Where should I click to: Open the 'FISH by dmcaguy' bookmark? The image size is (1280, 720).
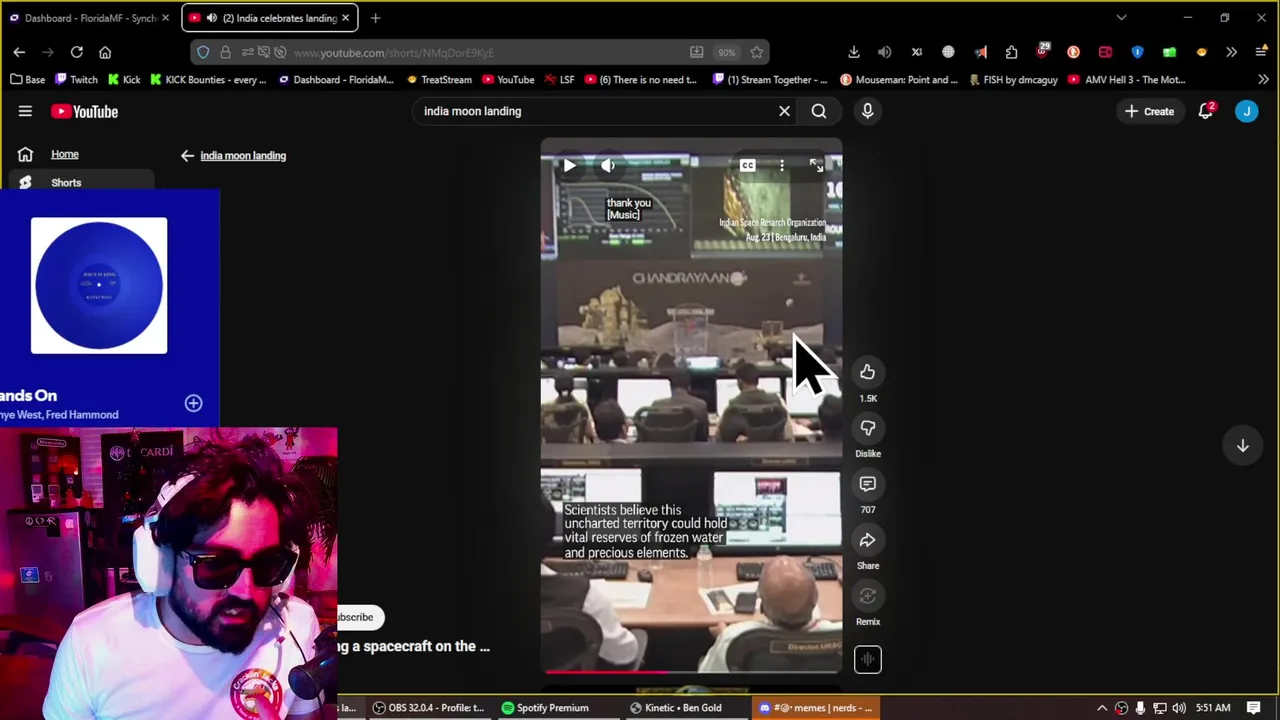1012,80
